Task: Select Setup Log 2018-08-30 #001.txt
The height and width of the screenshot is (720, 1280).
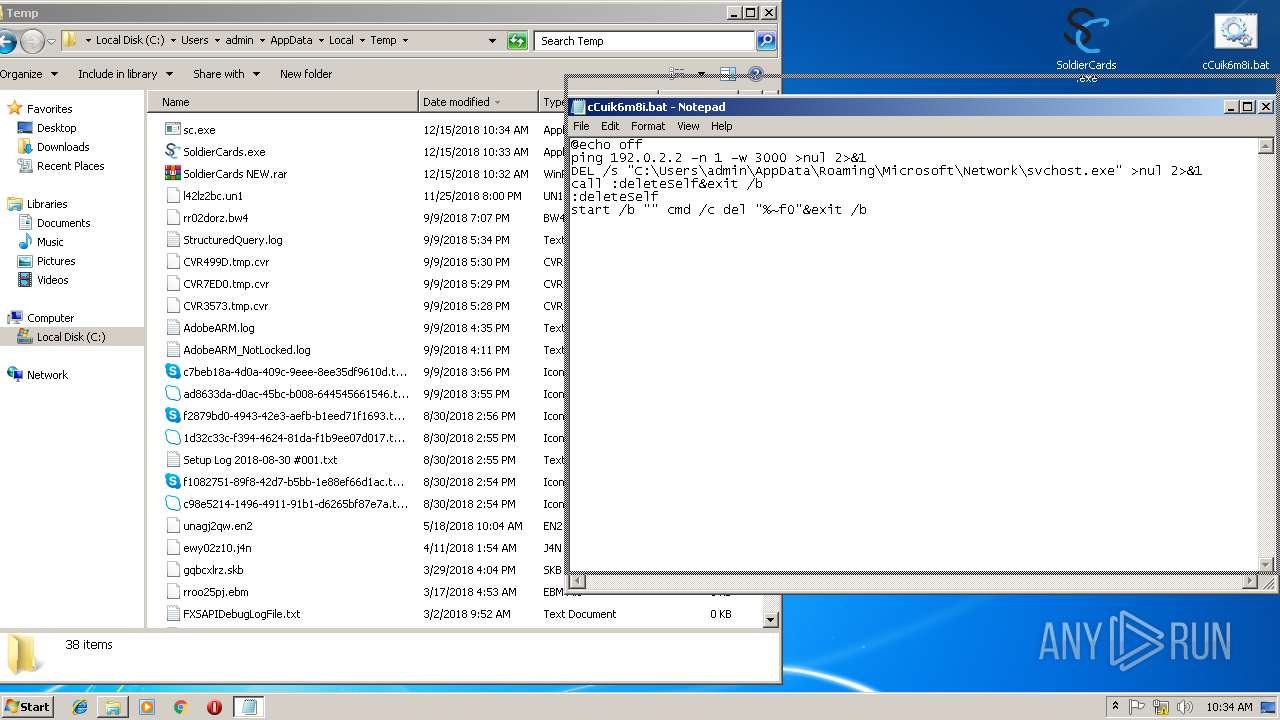Action: (x=260, y=460)
